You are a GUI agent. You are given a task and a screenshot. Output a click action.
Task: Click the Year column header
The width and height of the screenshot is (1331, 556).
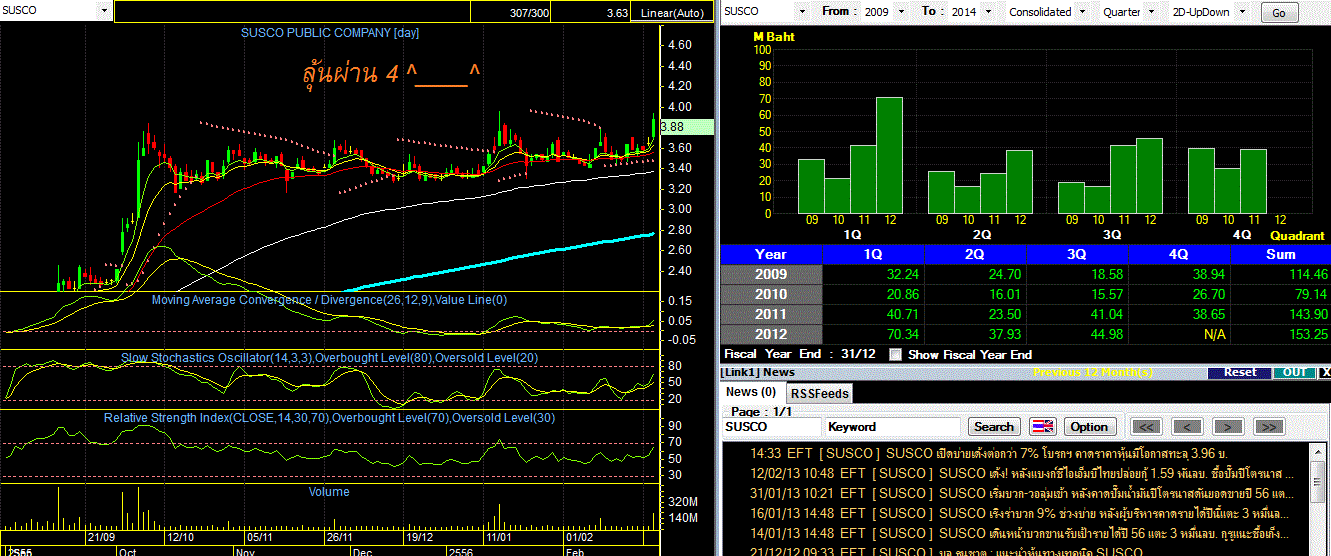pyautogui.click(x=771, y=254)
